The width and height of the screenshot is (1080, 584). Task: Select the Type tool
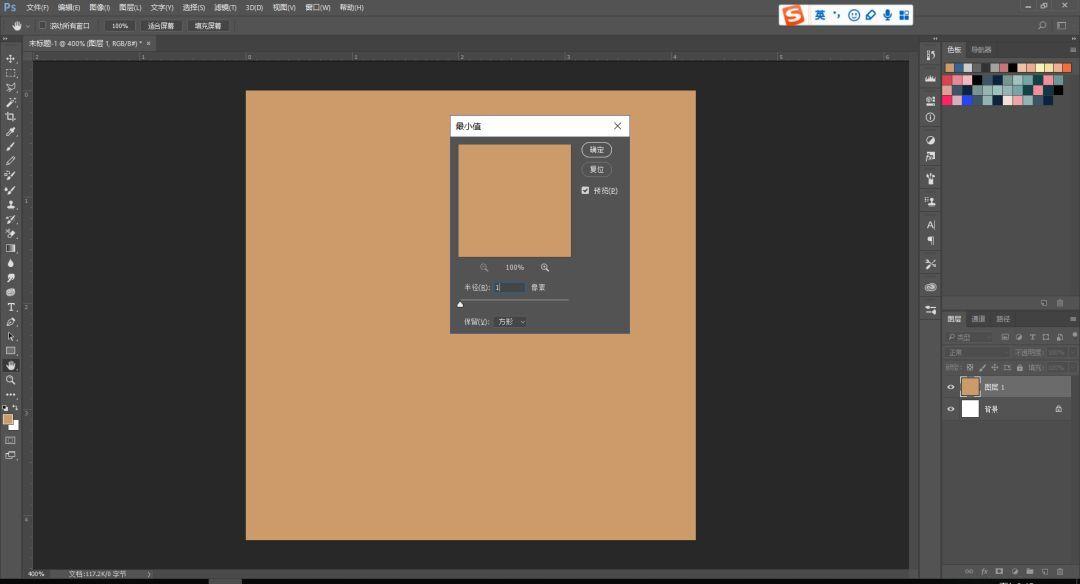[x=10, y=307]
